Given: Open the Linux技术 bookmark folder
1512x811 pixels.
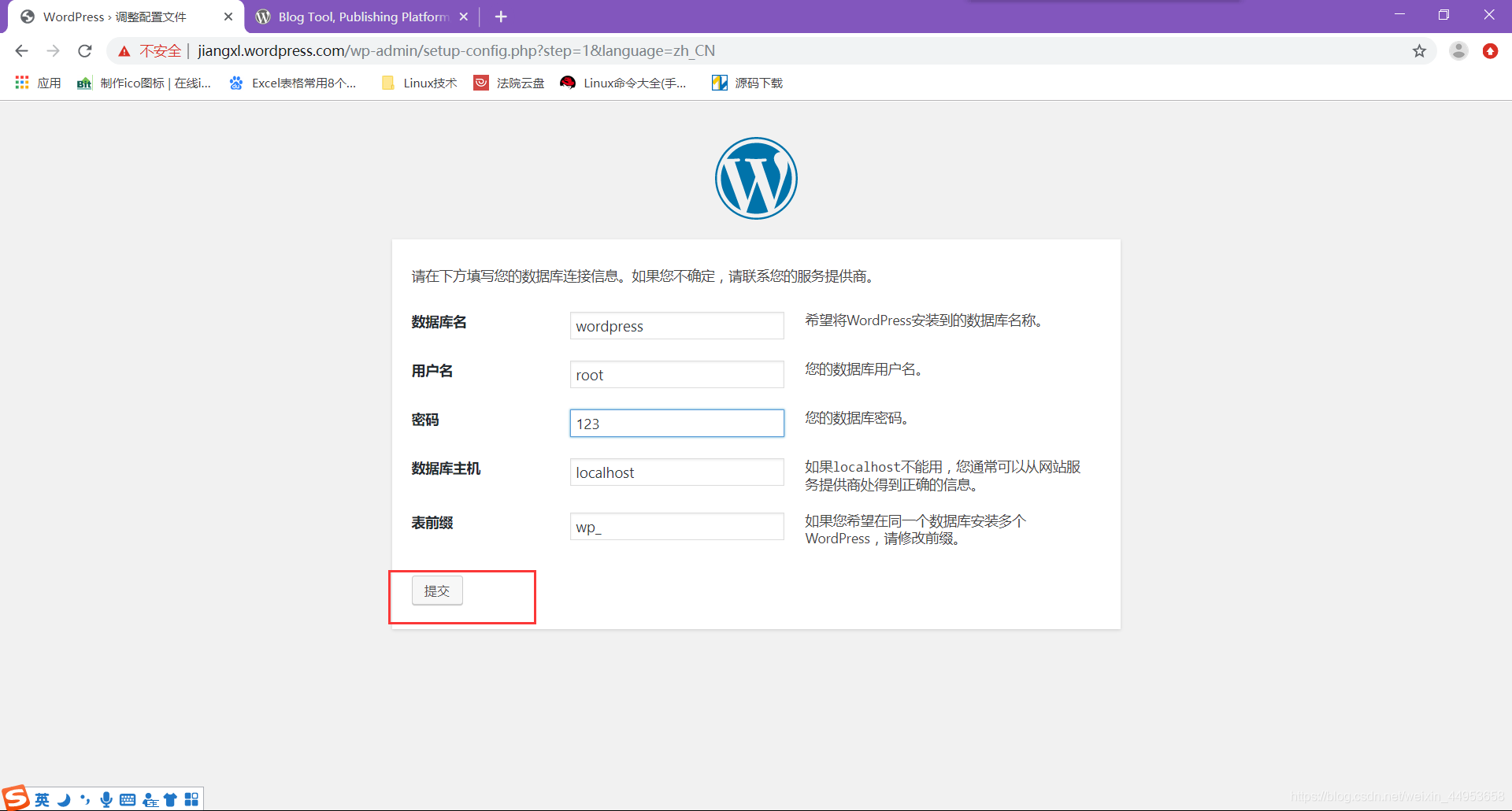Looking at the screenshot, I should tap(419, 83).
